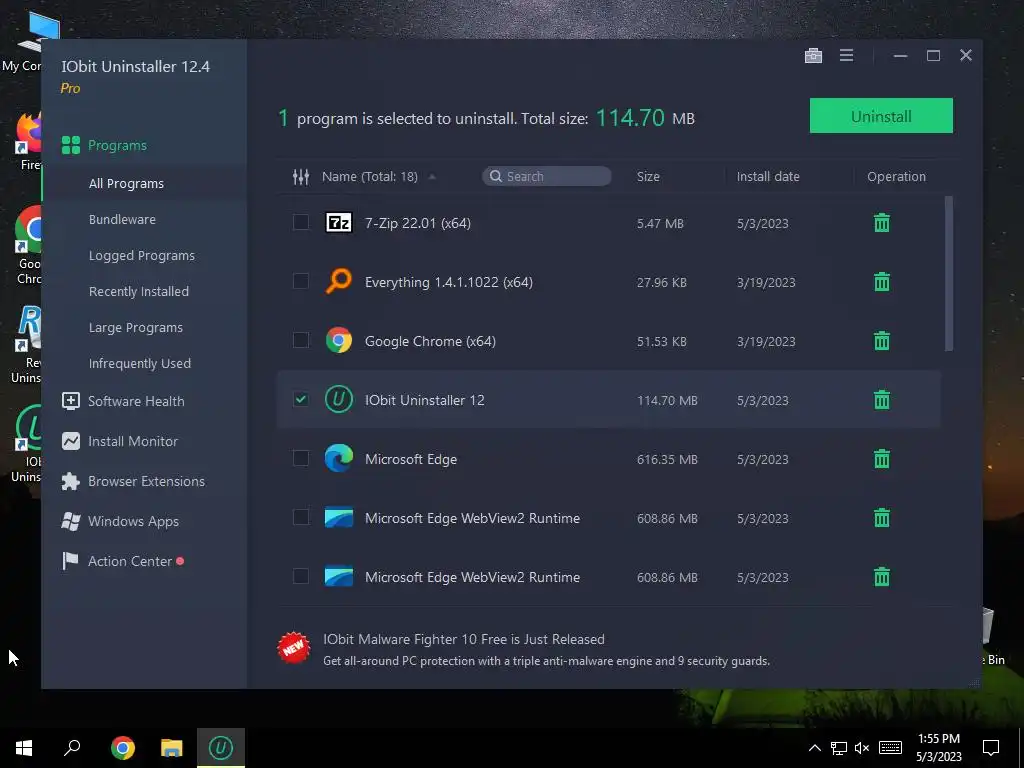Open Logged Programs list
Screen dimensions: 1024x768
coord(144,255)
